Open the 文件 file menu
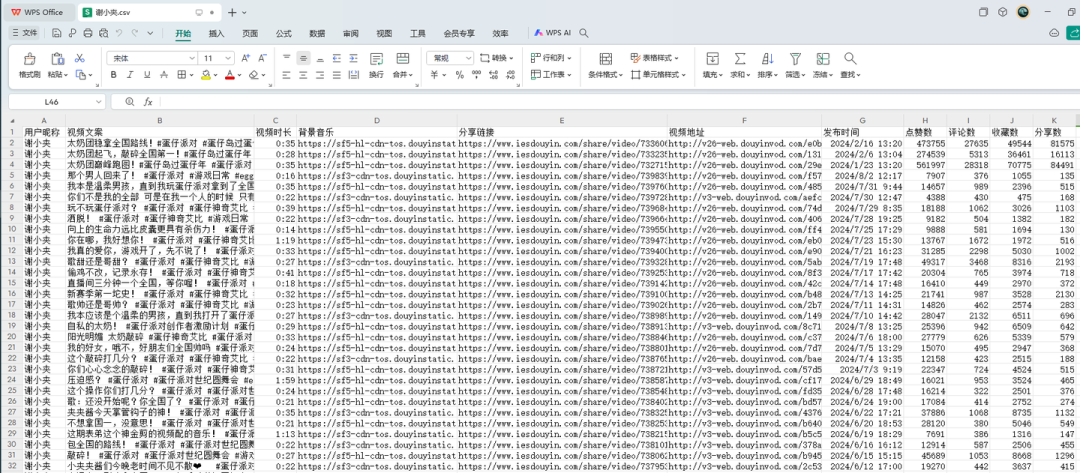The height and width of the screenshot is (473, 1080). [x=25, y=33]
